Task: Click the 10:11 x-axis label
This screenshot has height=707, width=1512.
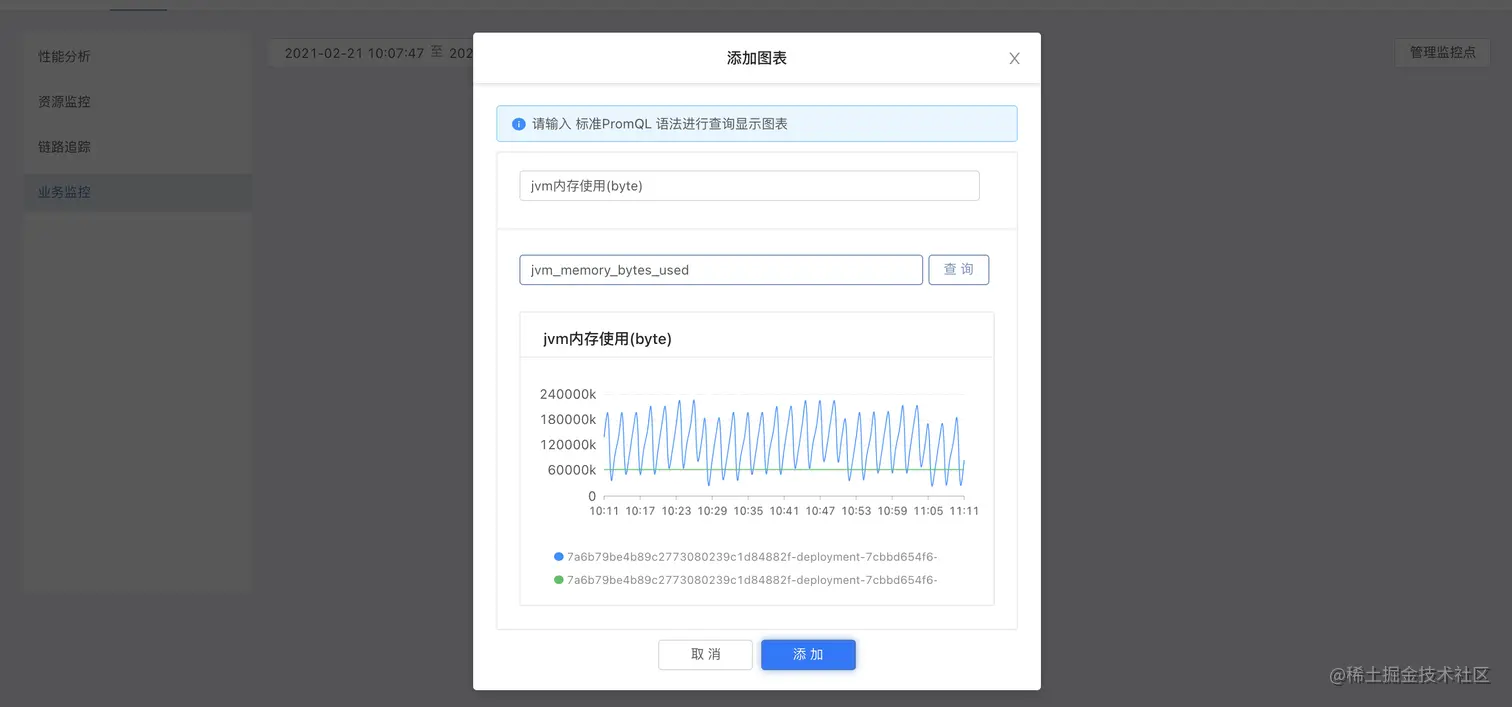Action: (x=604, y=511)
